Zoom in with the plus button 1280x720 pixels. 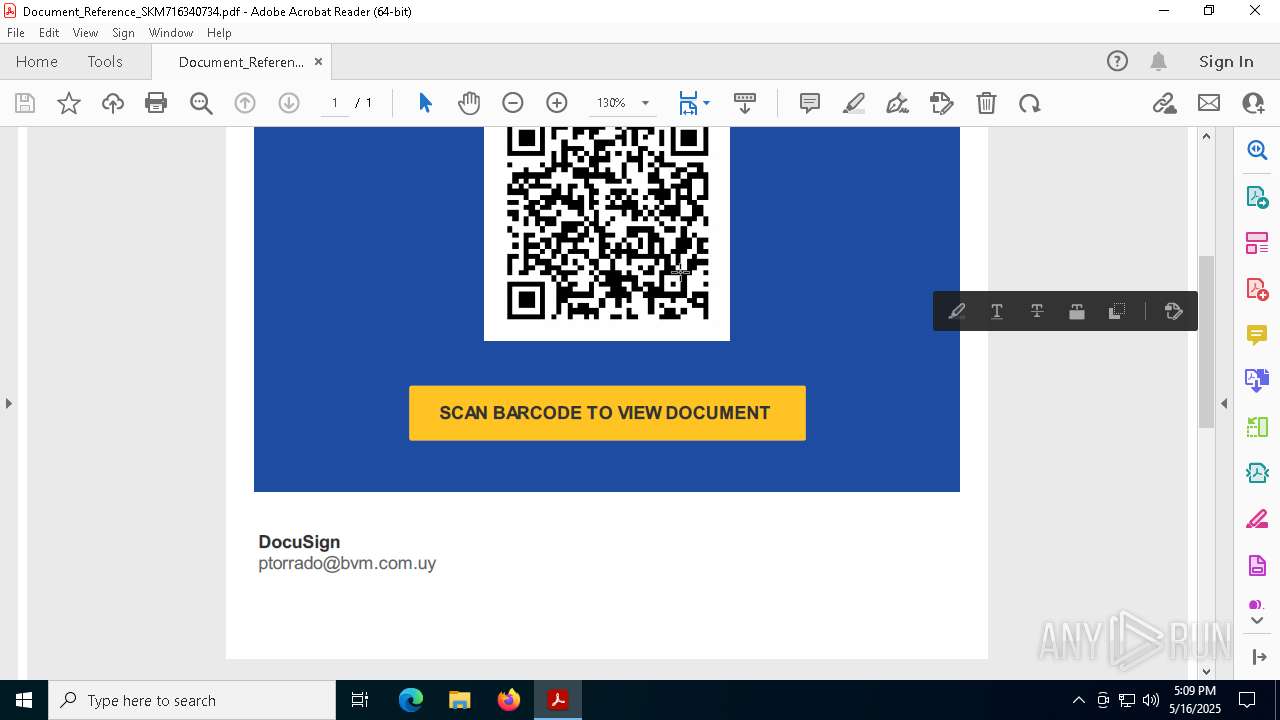557,103
